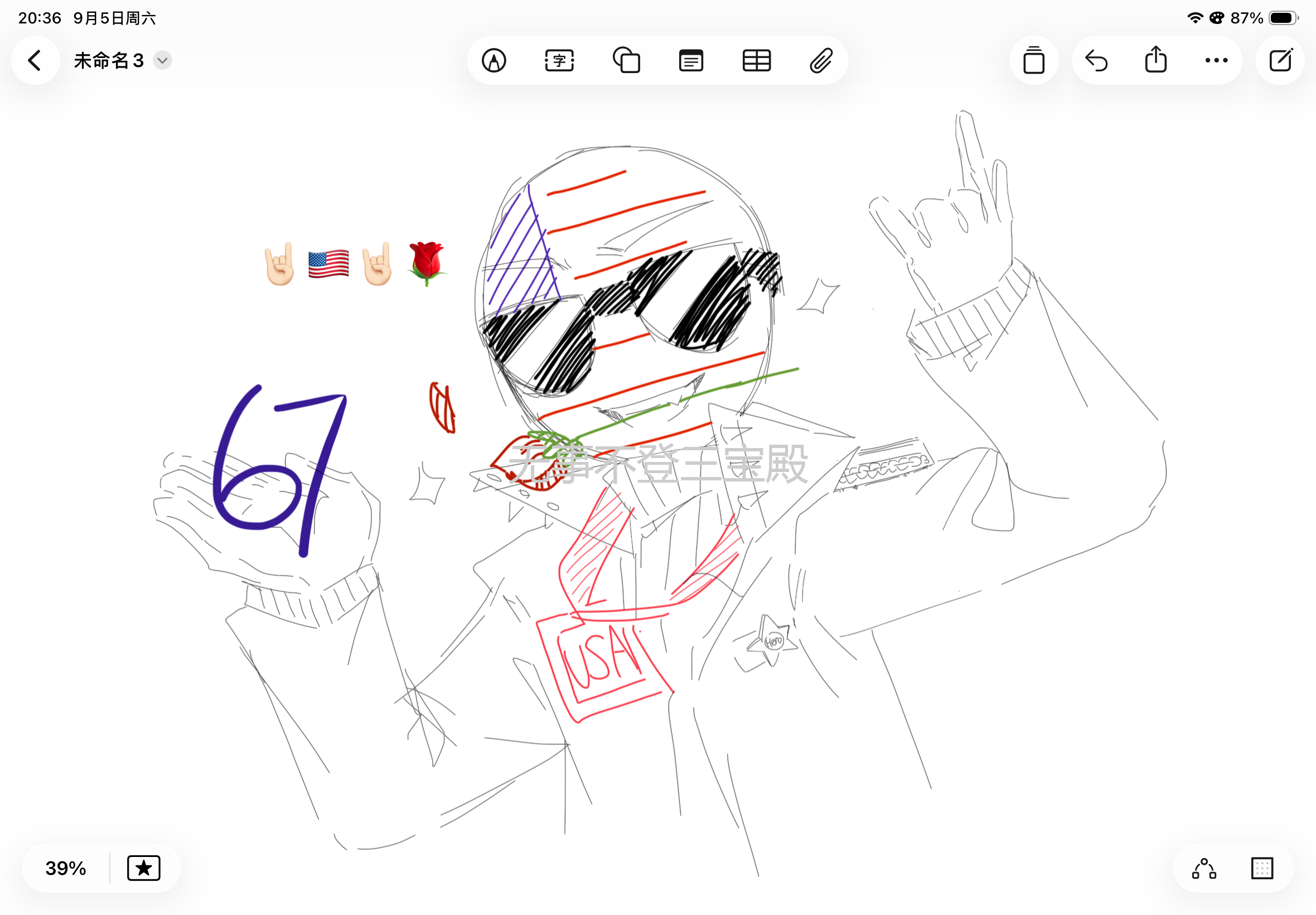Check the battery status indicator
This screenshot has height=915, width=1316.
pos(1283,18)
